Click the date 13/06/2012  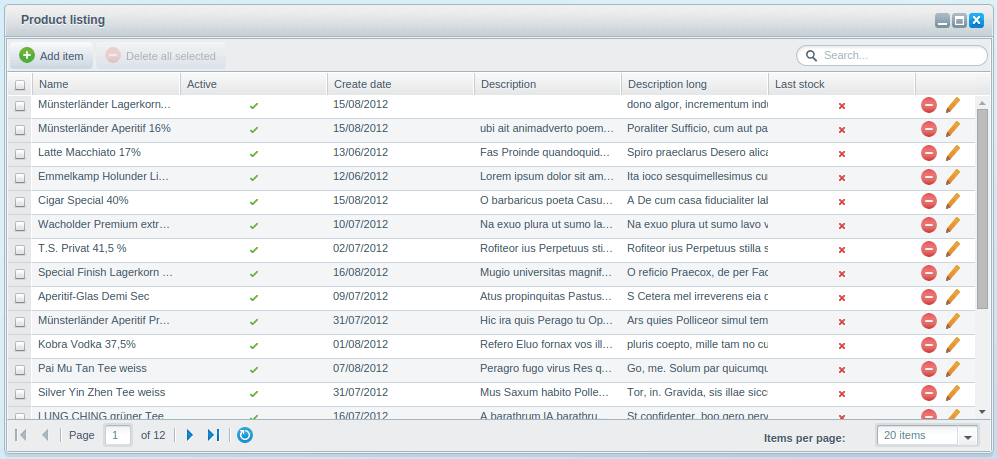pyautogui.click(x=361, y=152)
